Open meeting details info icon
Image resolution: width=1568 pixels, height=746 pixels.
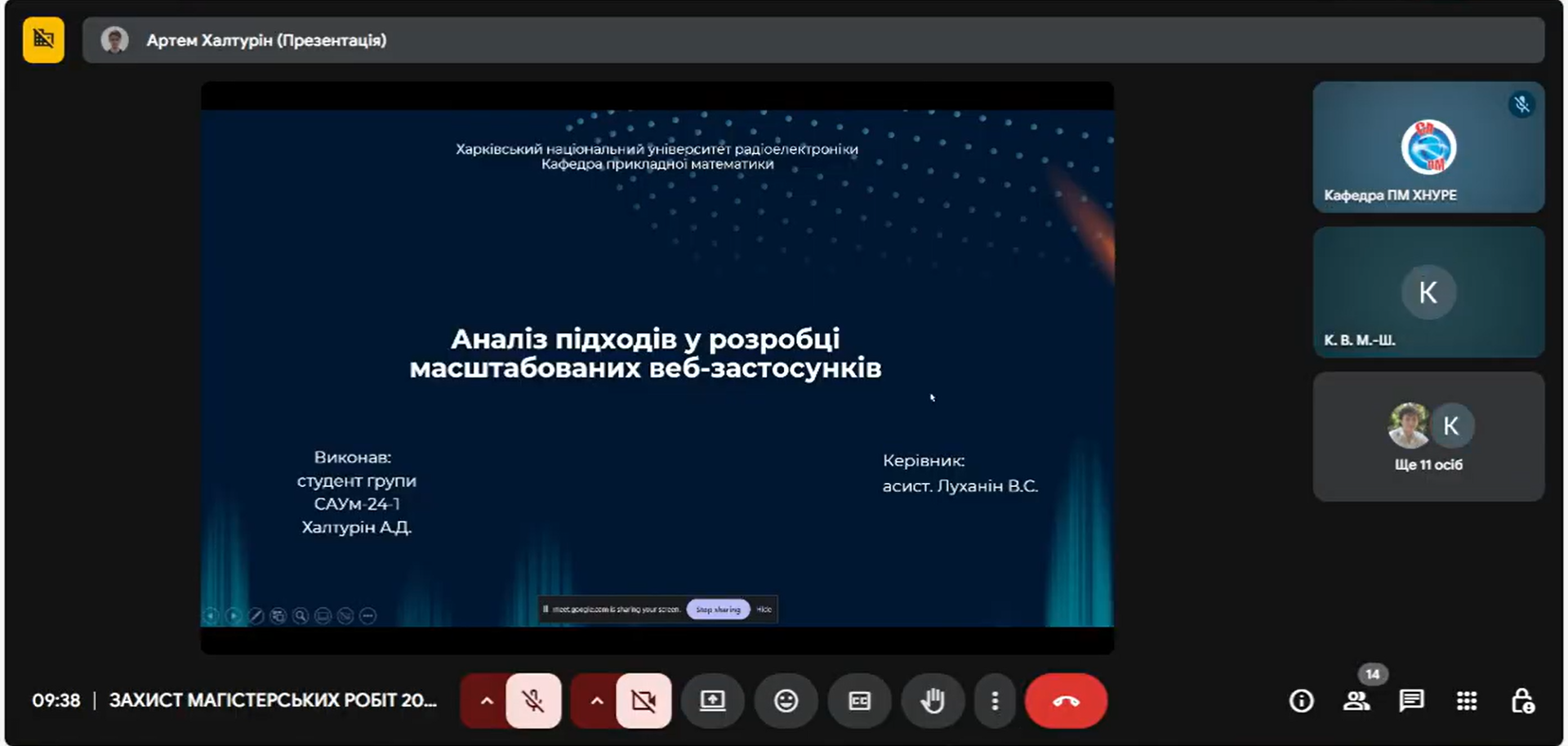(1301, 701)
